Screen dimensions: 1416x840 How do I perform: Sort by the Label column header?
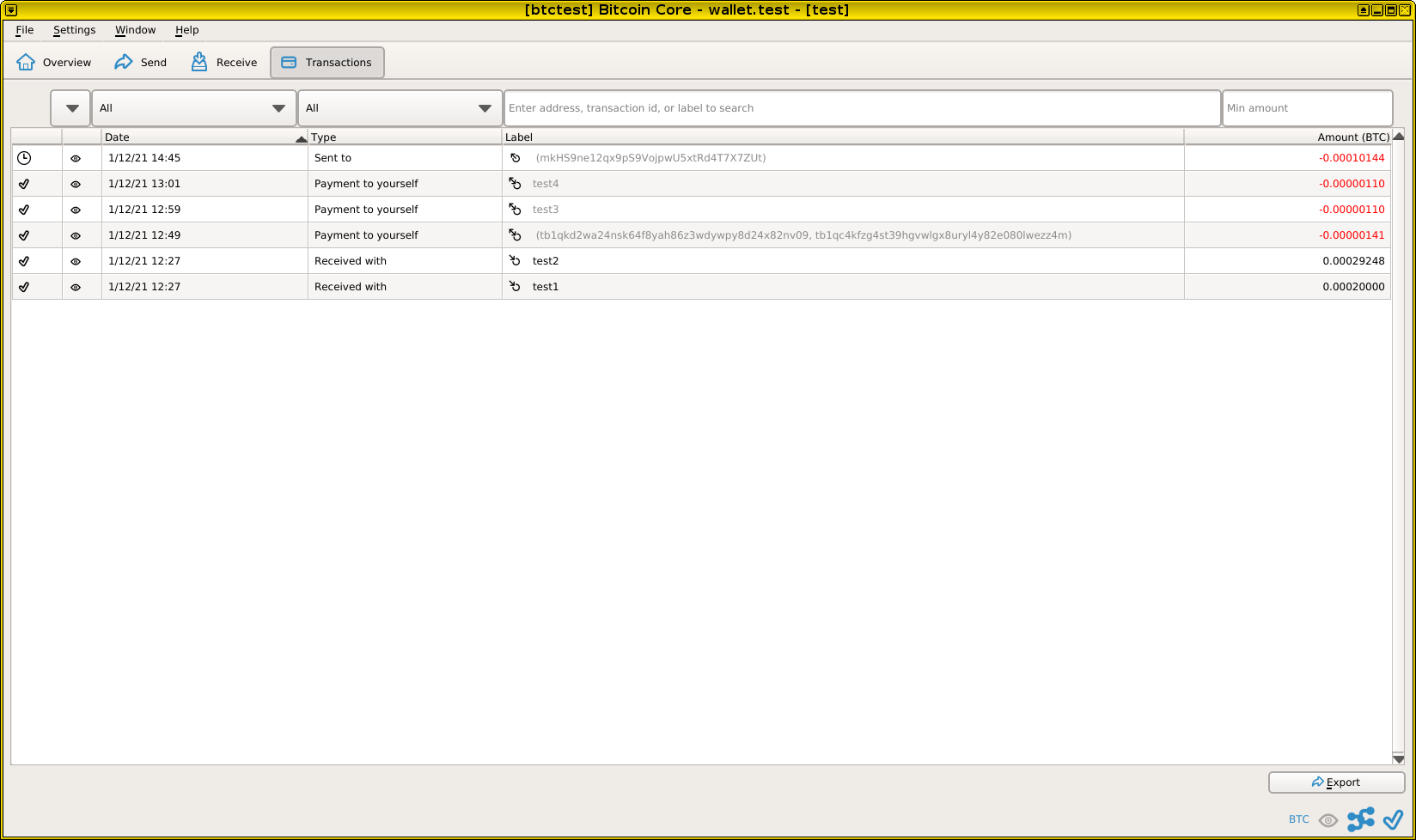(x=843, y=137)
